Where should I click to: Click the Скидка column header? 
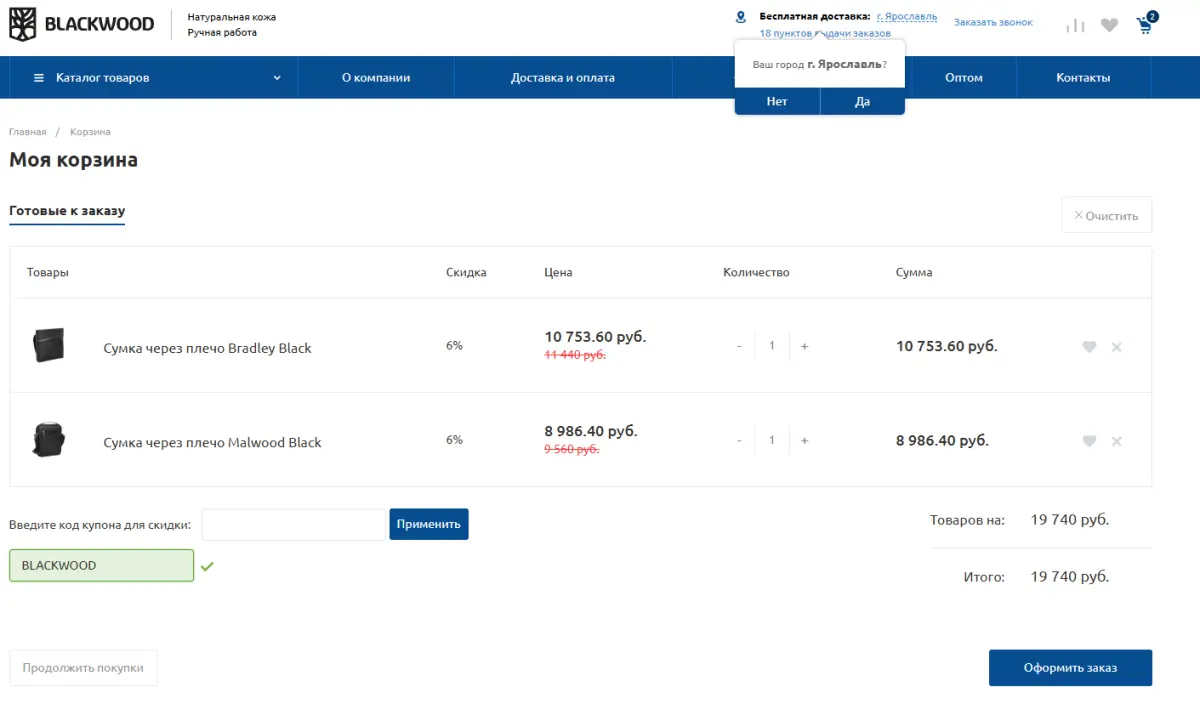pyautogui.click(x=466, y=272)
